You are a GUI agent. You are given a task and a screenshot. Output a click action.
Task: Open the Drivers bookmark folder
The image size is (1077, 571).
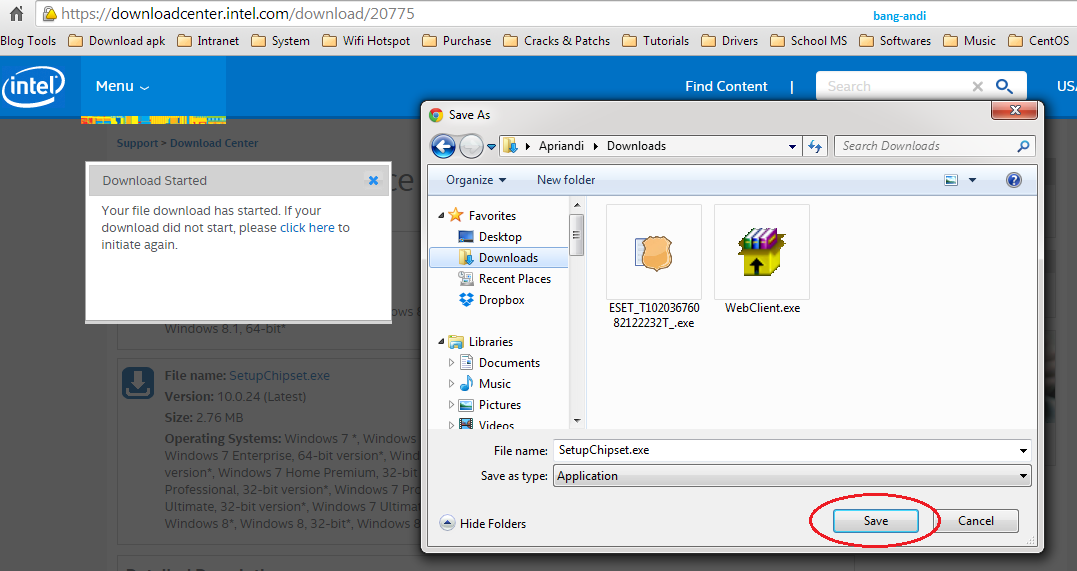point(729,41)
